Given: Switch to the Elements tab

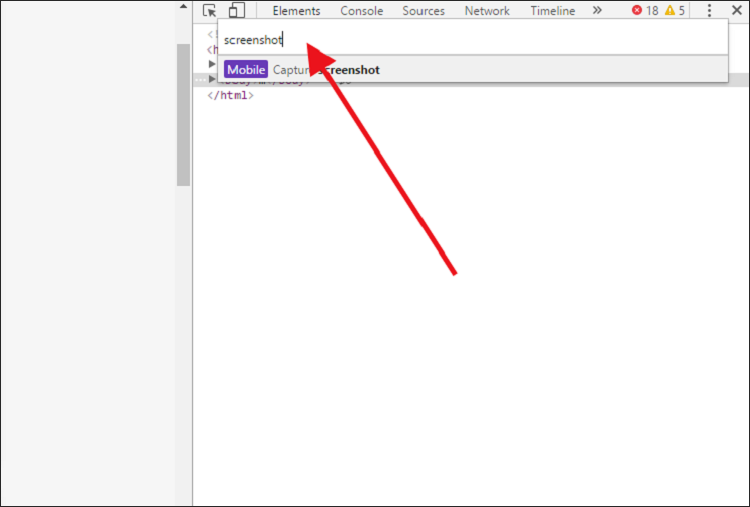Looking at the screenshot, I should [296, 11].
